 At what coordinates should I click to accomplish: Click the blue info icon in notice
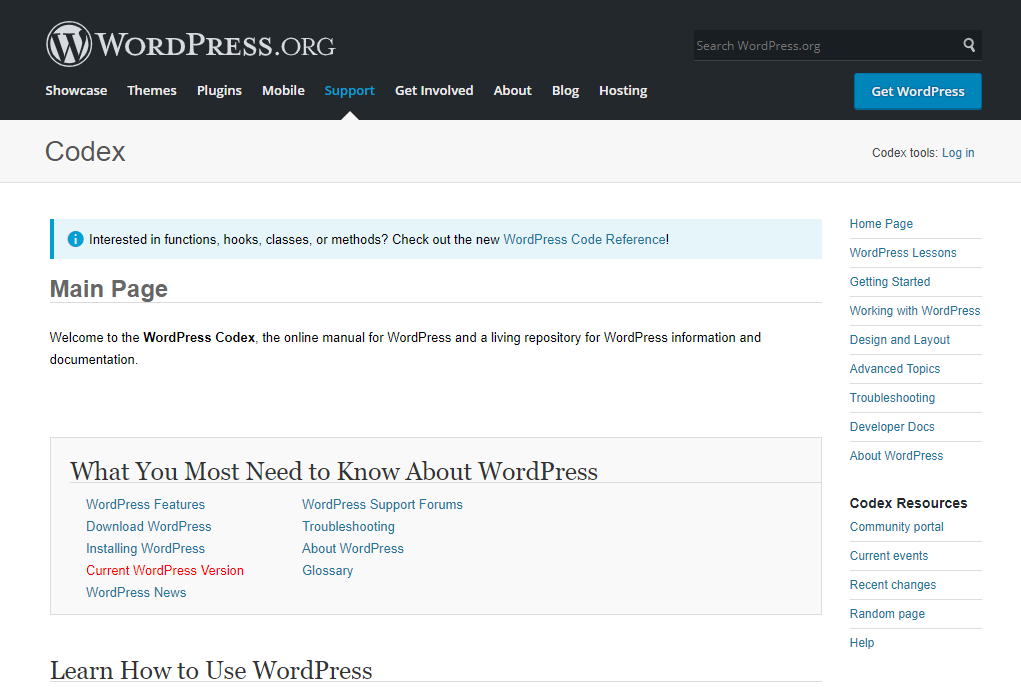[x=76, y=239]
